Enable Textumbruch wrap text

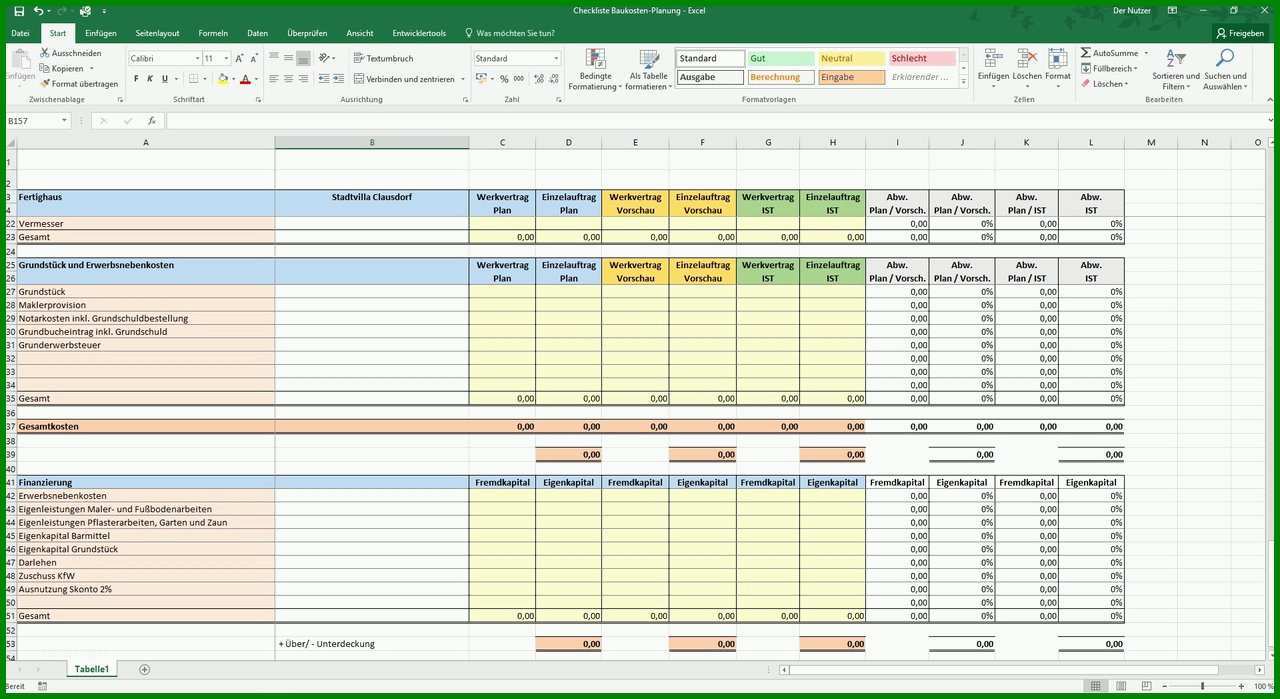383,58
